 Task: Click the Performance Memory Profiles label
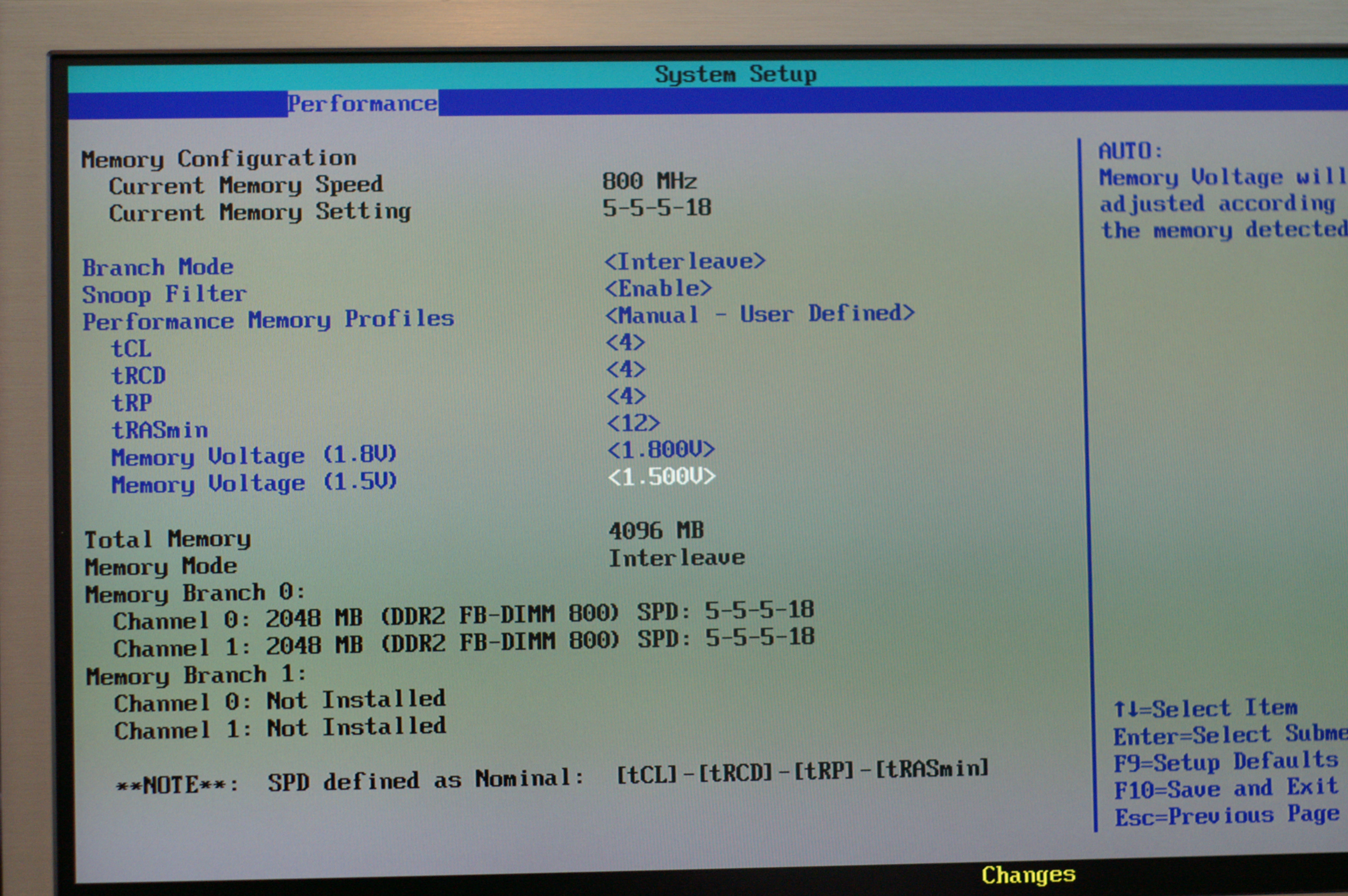(x=268, y=320)
